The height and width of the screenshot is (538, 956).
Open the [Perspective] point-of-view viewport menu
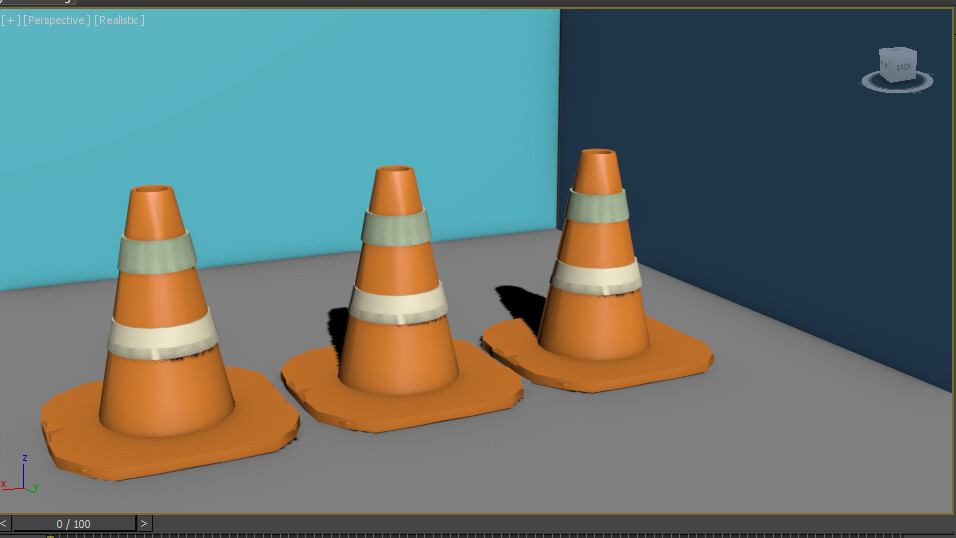[57, 20]
